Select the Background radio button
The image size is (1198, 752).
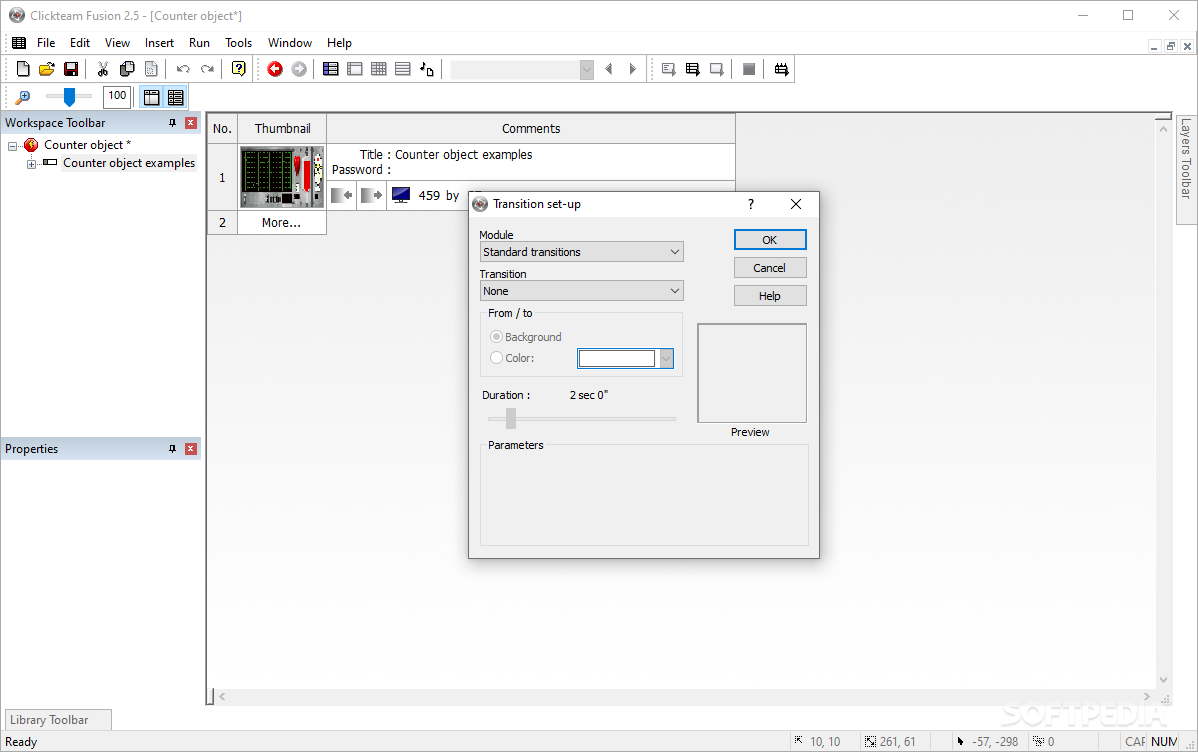pos(497,337)
